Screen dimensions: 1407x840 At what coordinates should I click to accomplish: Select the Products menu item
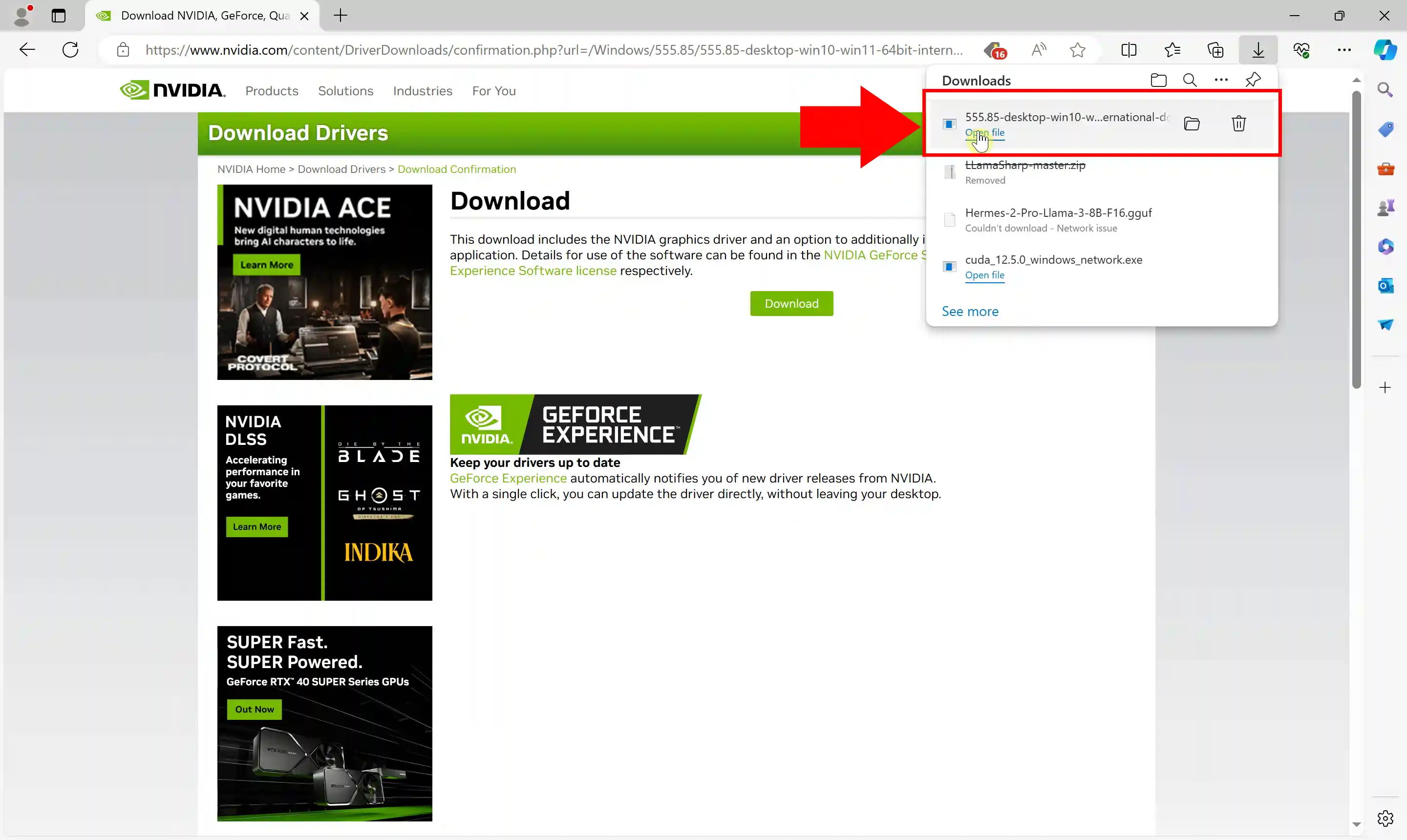coord(271,91)
